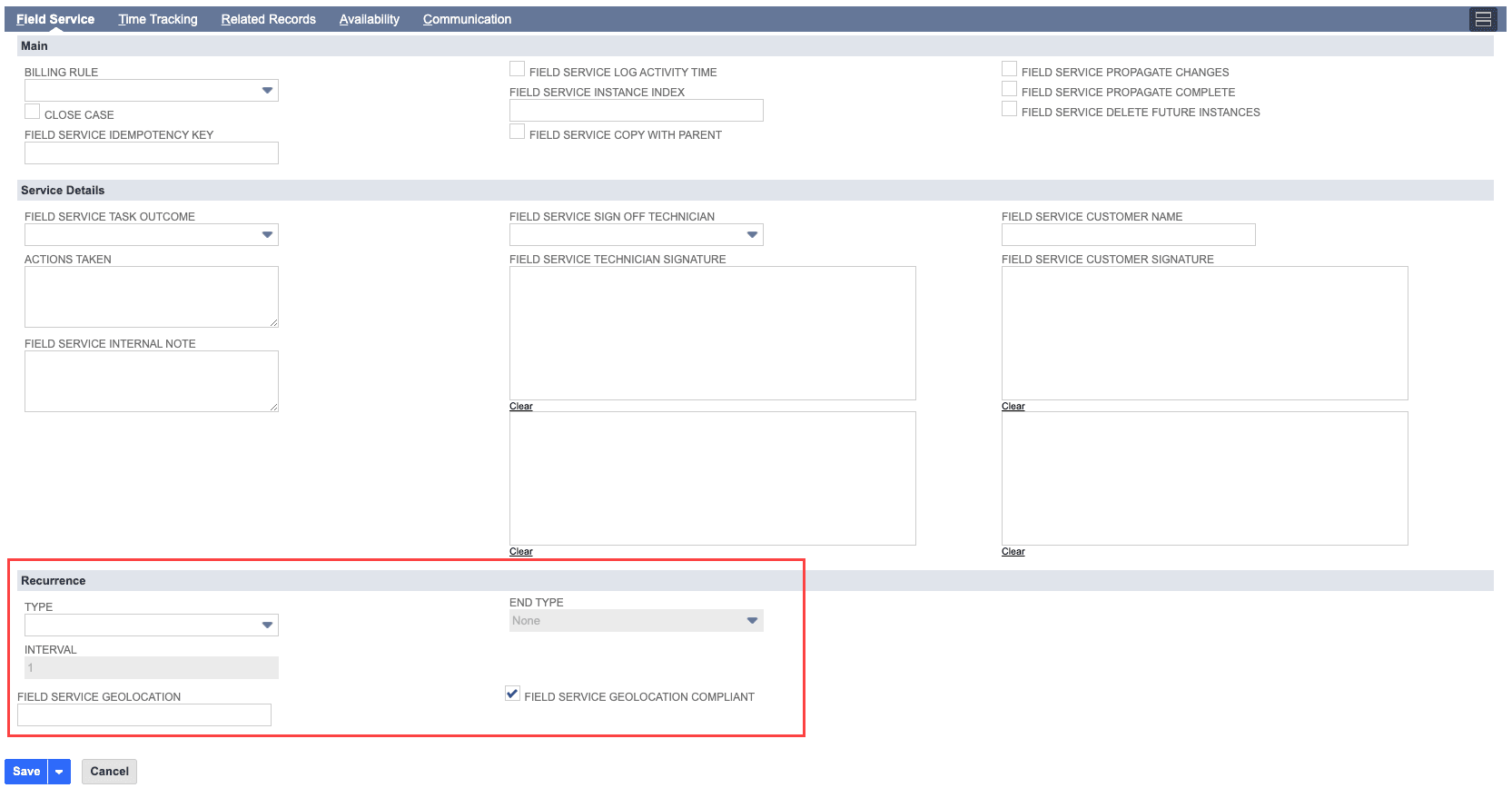This screenshot has width=1512, height=788.
Task: Click the lower technician signature pad
Action: click(713, 478)
